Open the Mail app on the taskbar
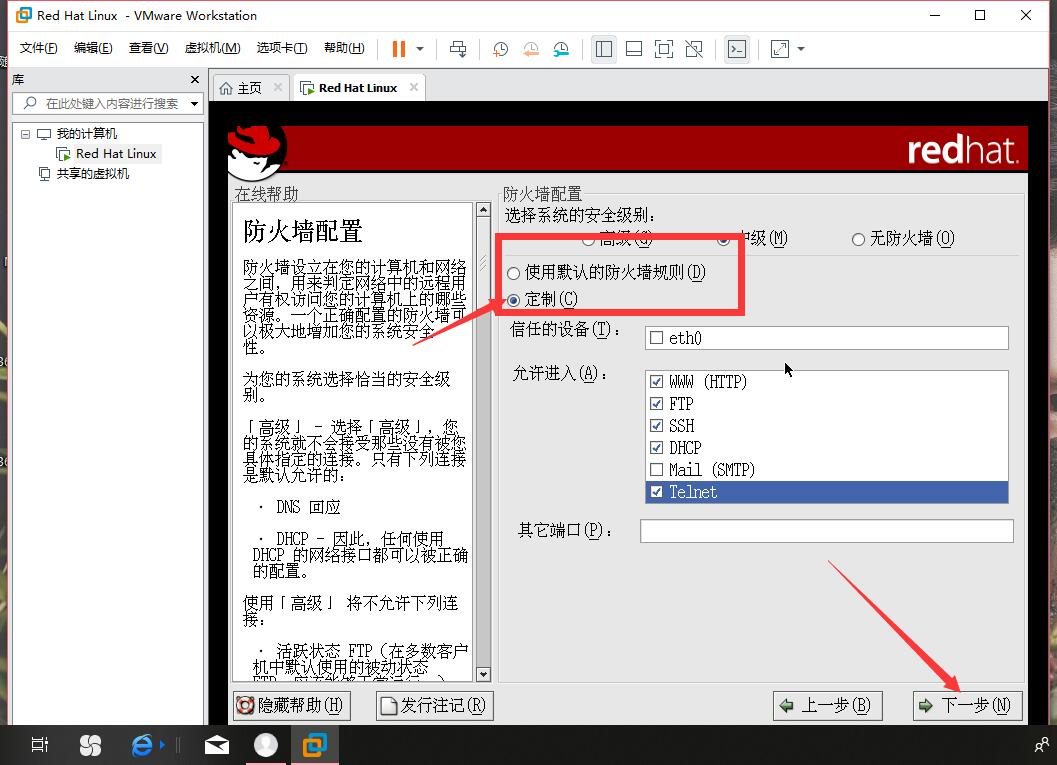Viewport: 1057px width, 765px height. pyautogui.click(x=216, y=745)
